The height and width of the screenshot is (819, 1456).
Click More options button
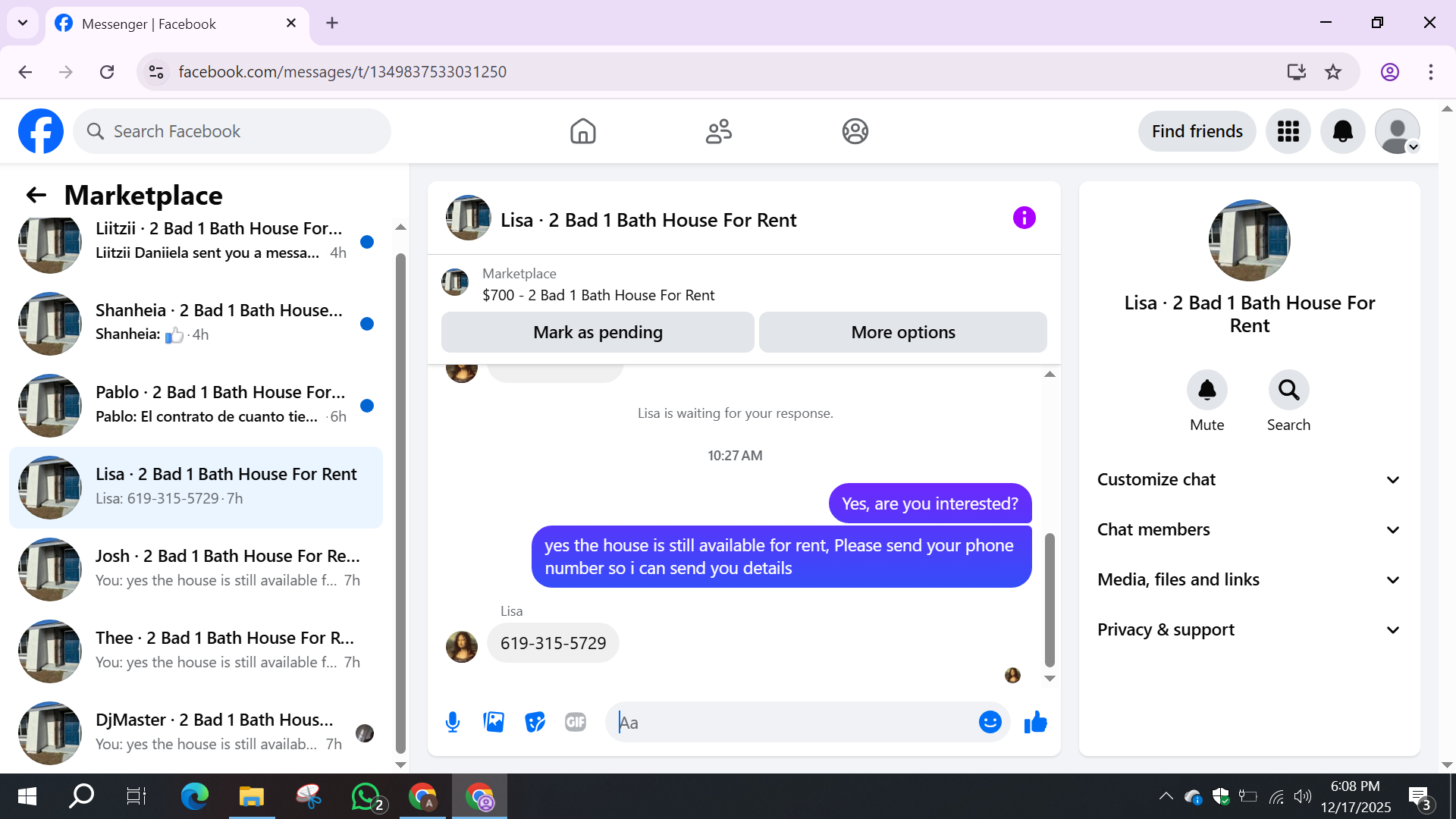pos(902,332)
